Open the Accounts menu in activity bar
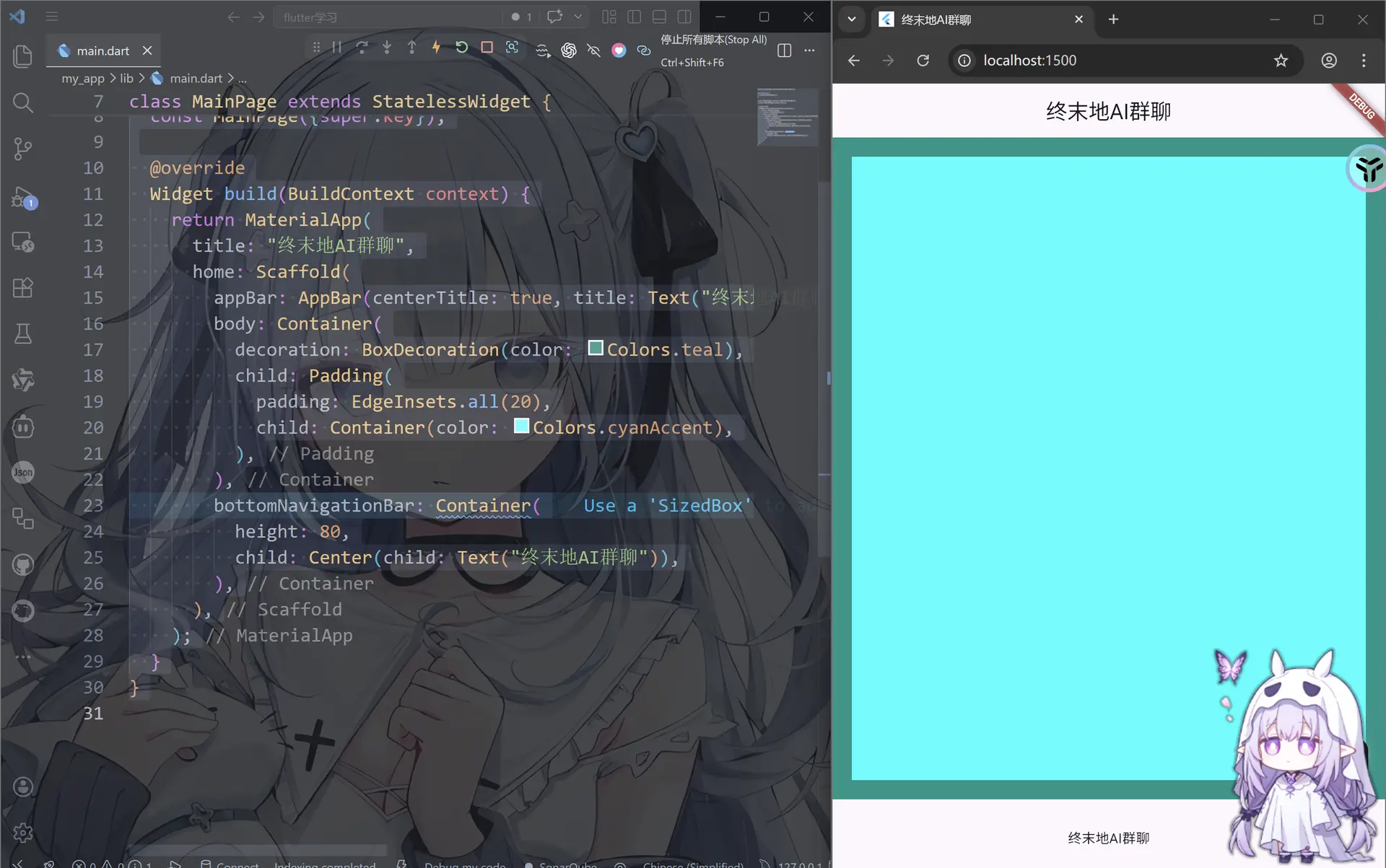This screenshot has width=1386, height=868. (x=23, y=786)
